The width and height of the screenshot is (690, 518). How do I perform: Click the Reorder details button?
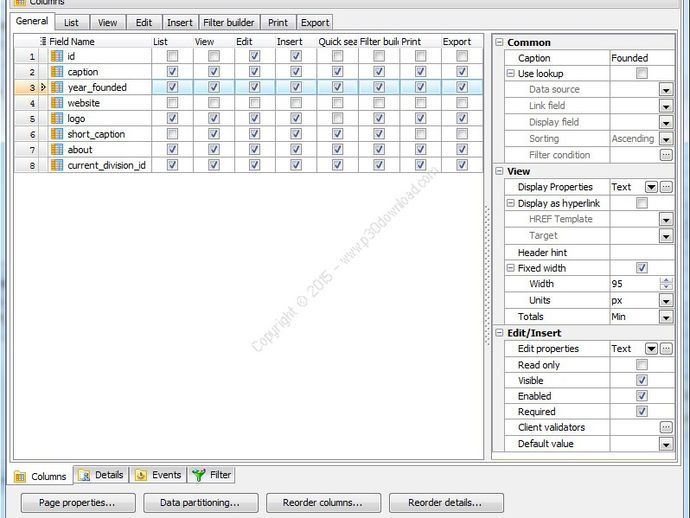pyautogui.click(x=446, y=503)
